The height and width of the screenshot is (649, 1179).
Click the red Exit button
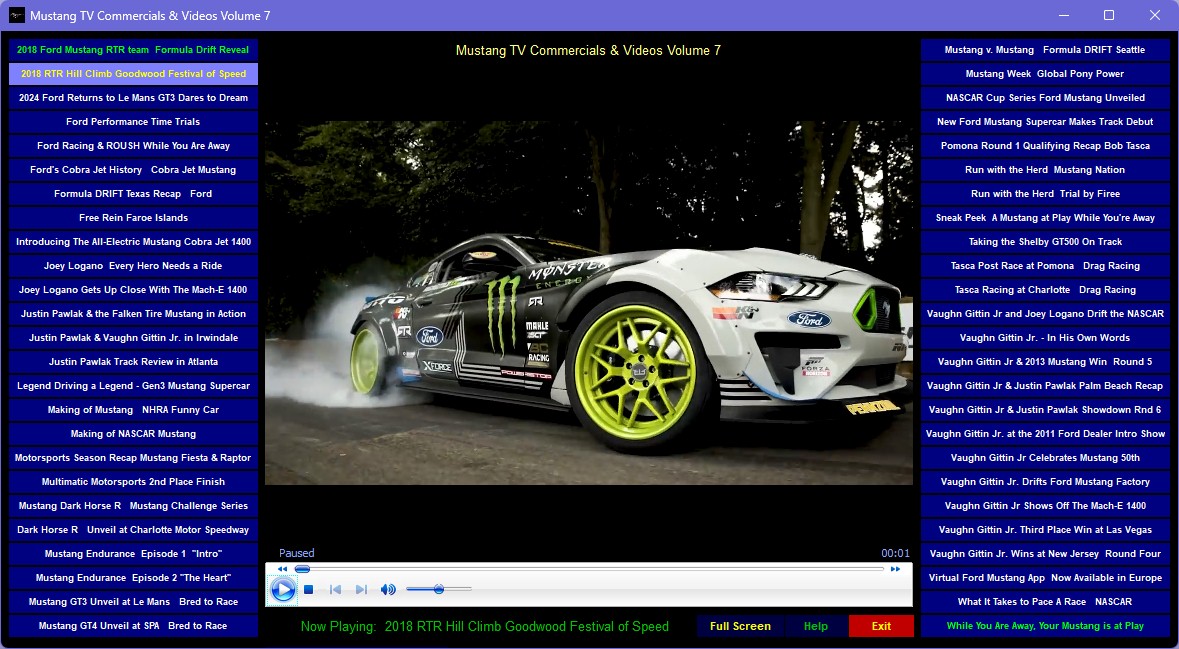click(881, 626)
